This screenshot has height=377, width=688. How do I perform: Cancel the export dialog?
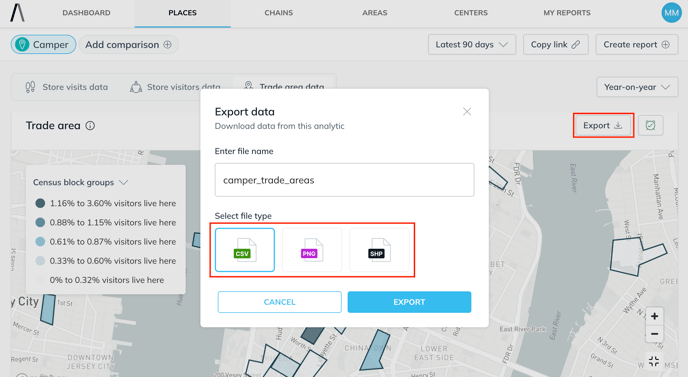click(280, 302)
